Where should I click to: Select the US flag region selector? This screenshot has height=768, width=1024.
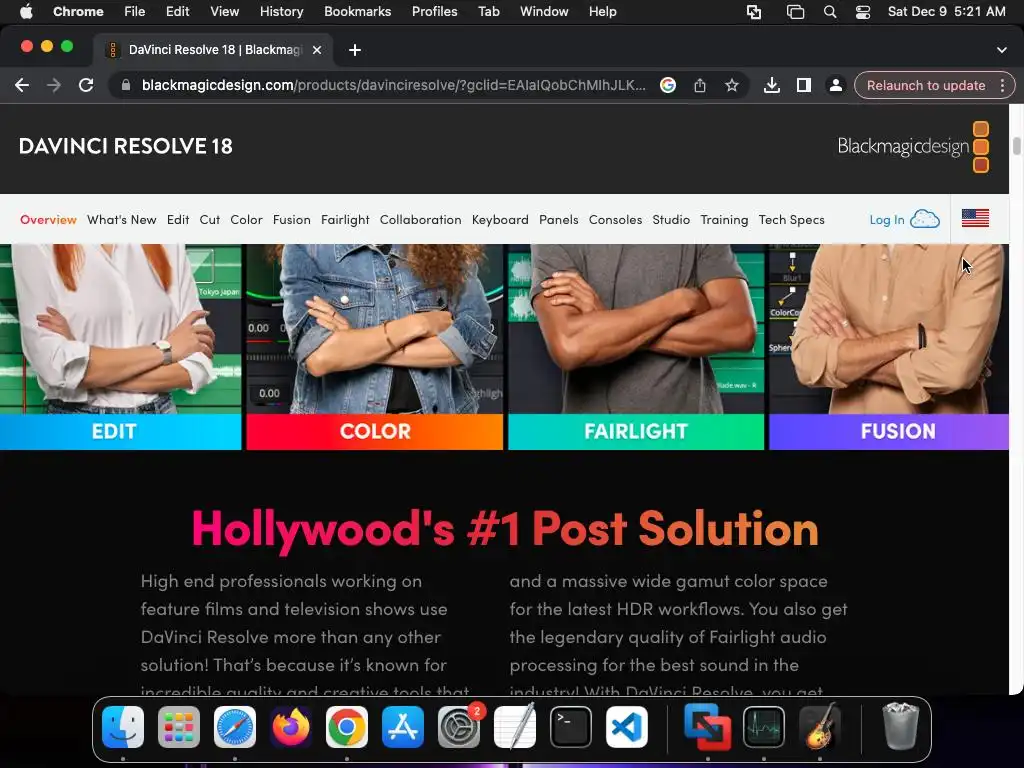point(975,218)
